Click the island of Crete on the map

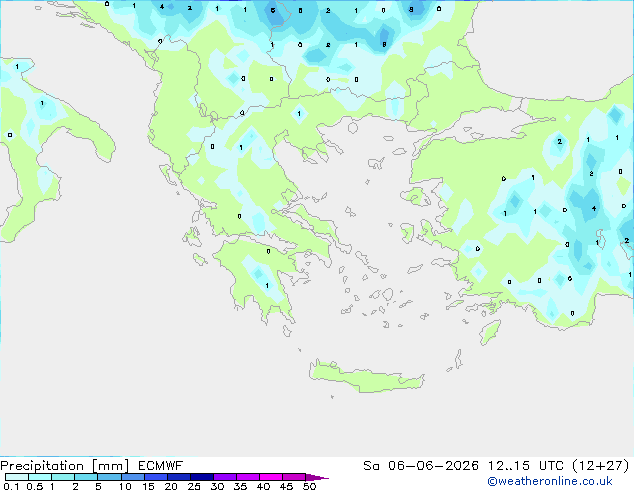coord(366,378)
